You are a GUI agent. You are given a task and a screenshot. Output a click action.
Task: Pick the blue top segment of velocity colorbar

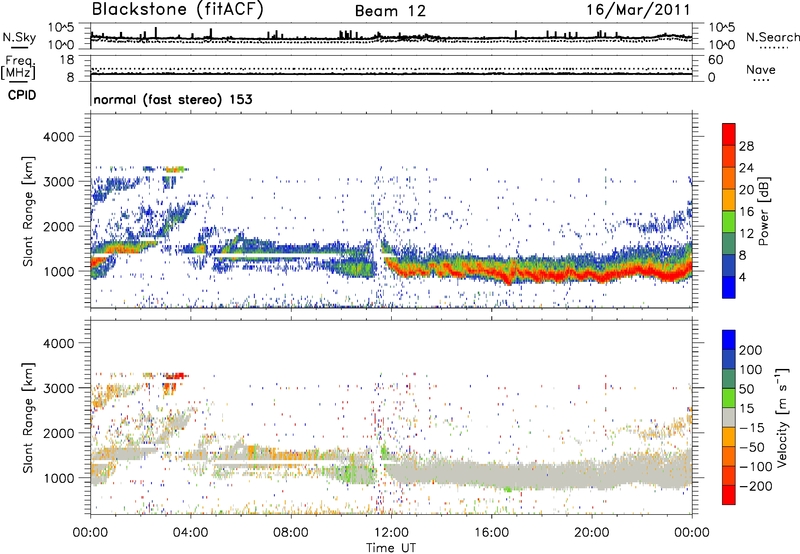point(729,340)
